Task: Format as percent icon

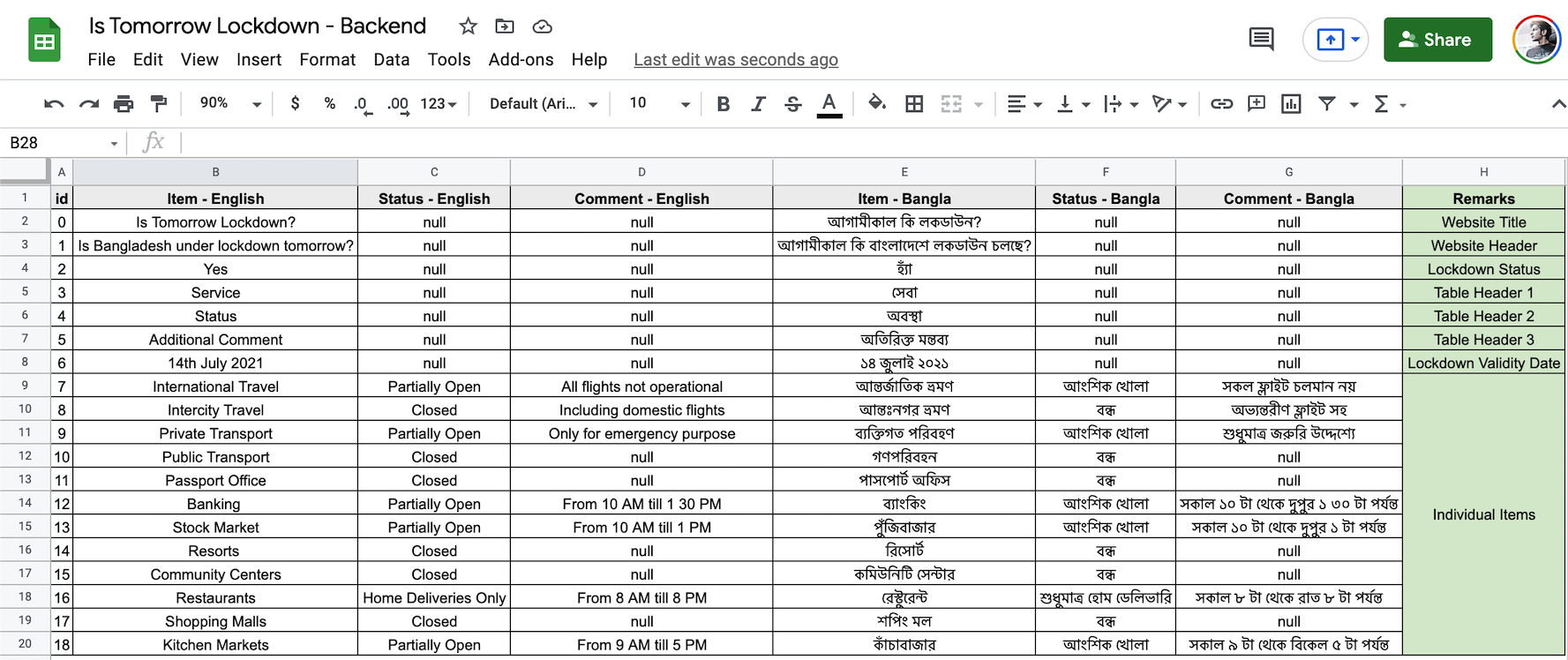Action: (x=329, y=103)
